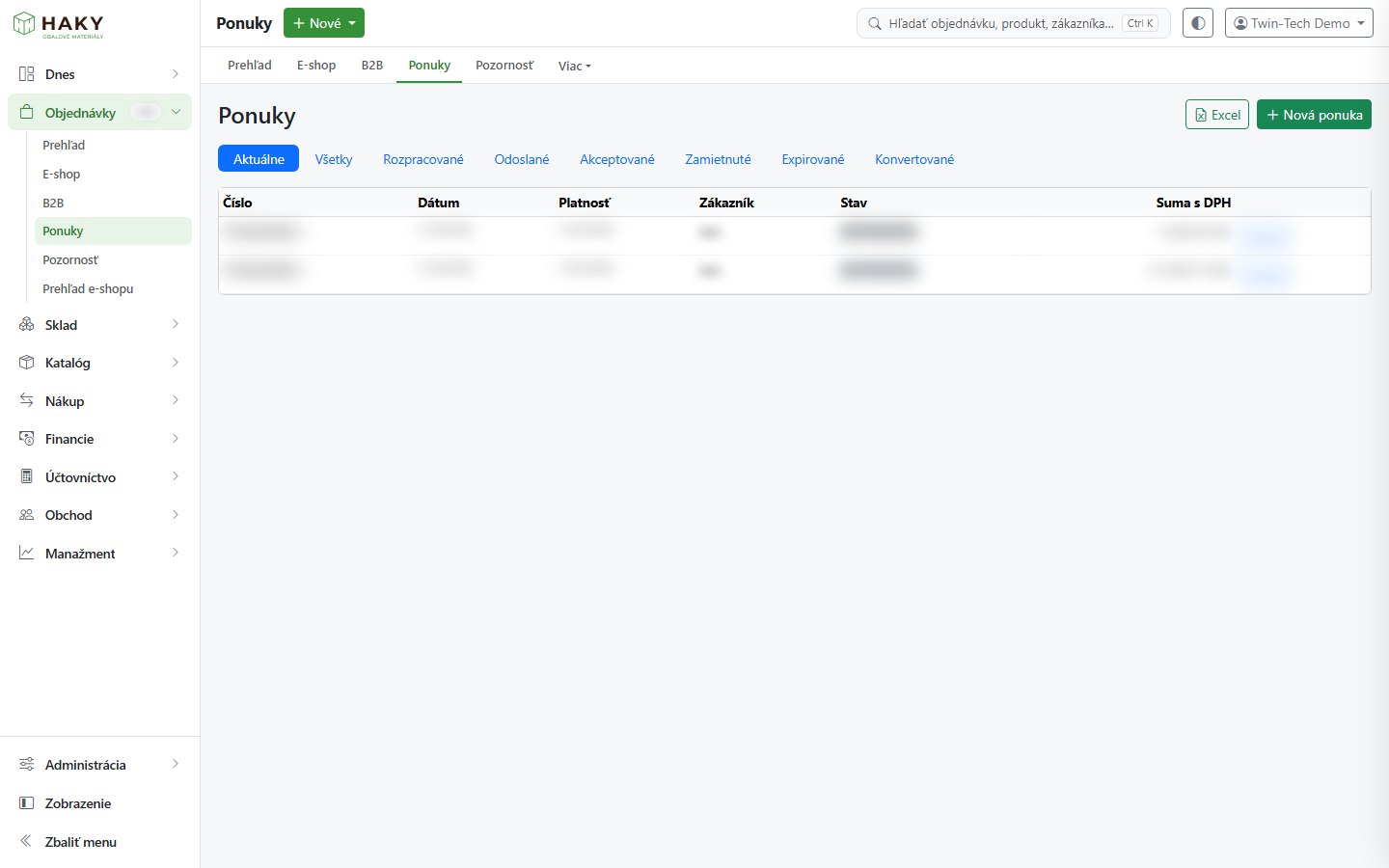Click the Objednávky bag icon

[27, 112]
